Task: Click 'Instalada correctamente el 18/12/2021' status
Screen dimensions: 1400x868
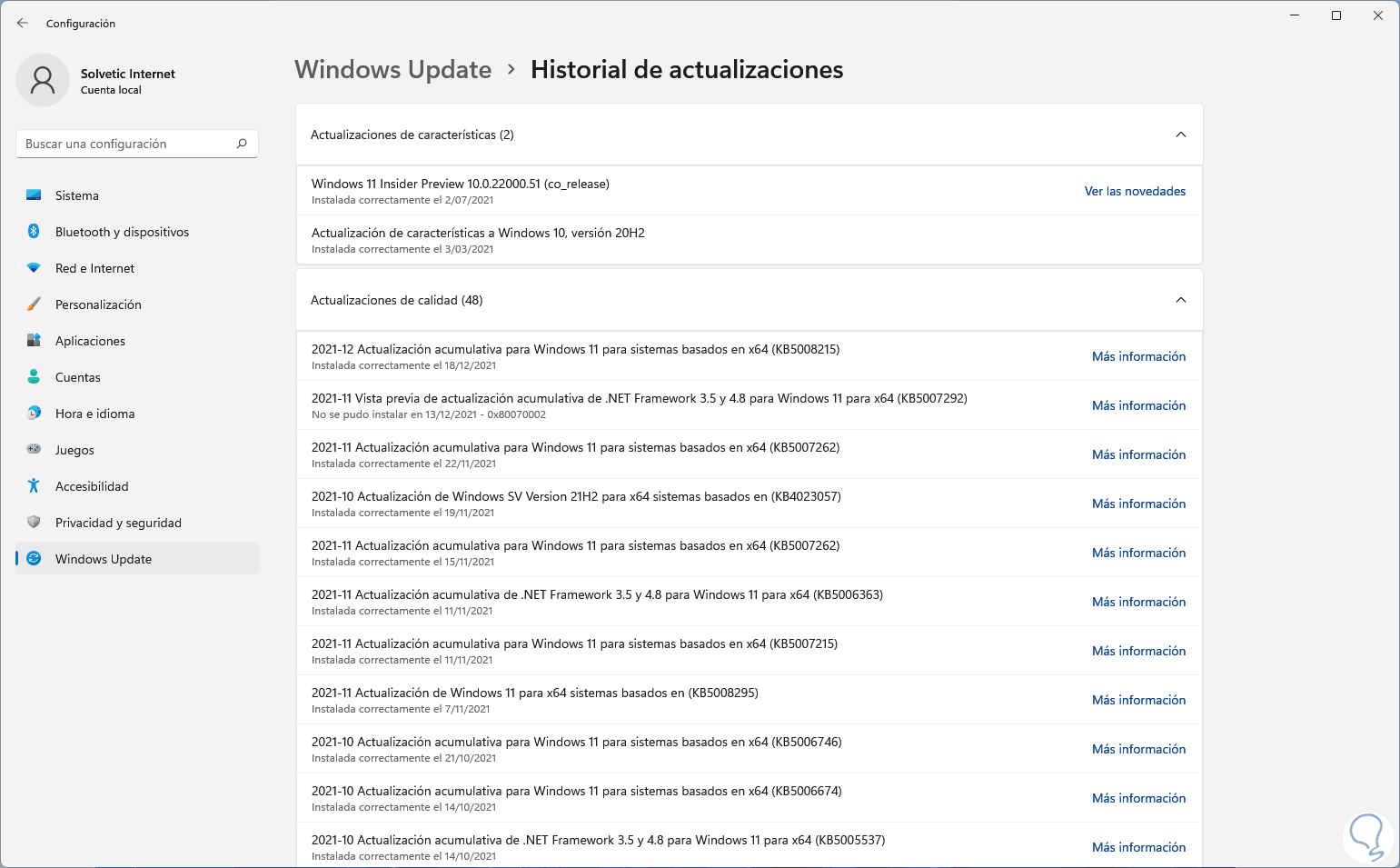Action: 404,365
